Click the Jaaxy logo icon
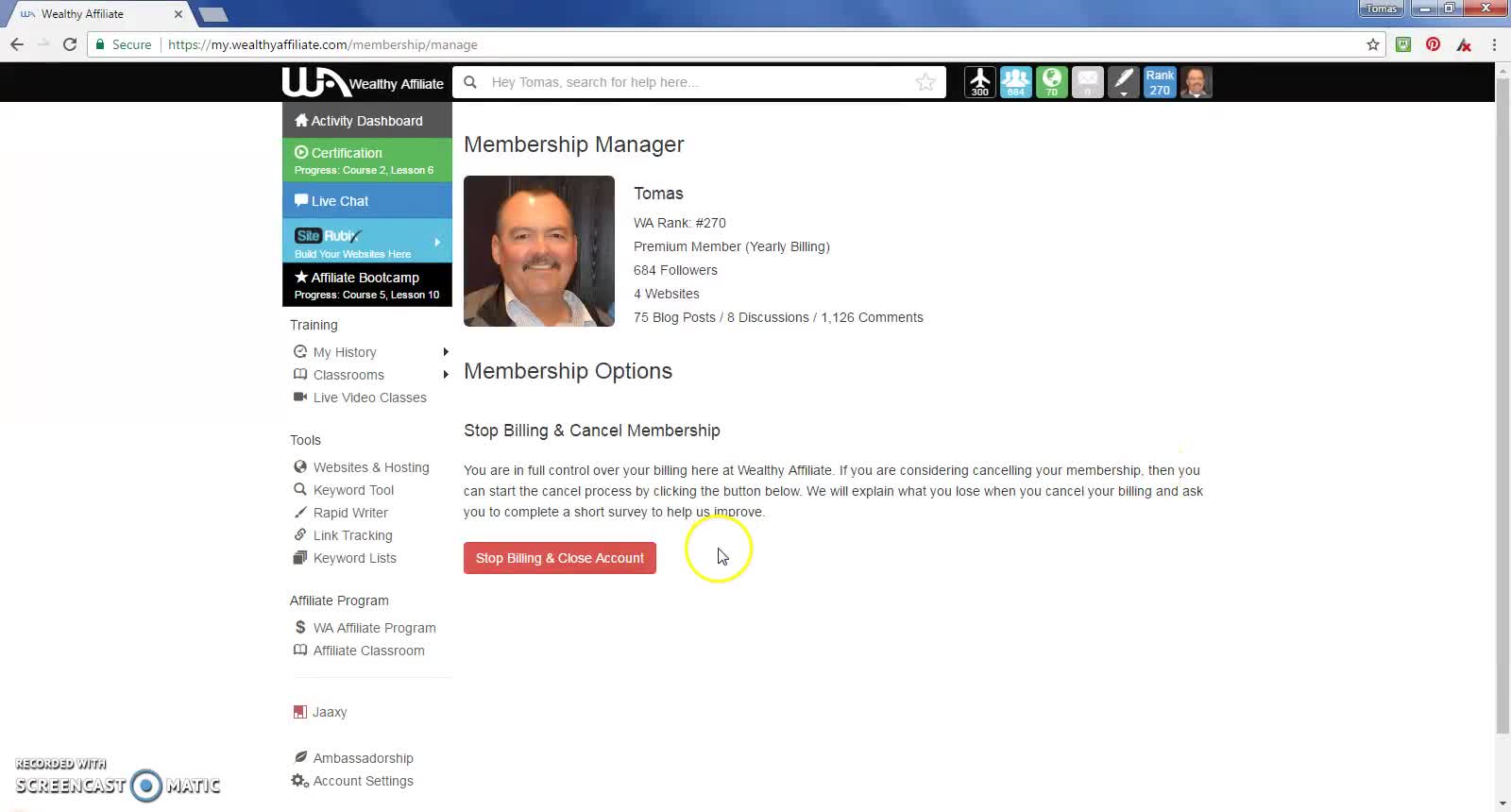Screen dimensions: 1511x812 [x=299, y=712]
